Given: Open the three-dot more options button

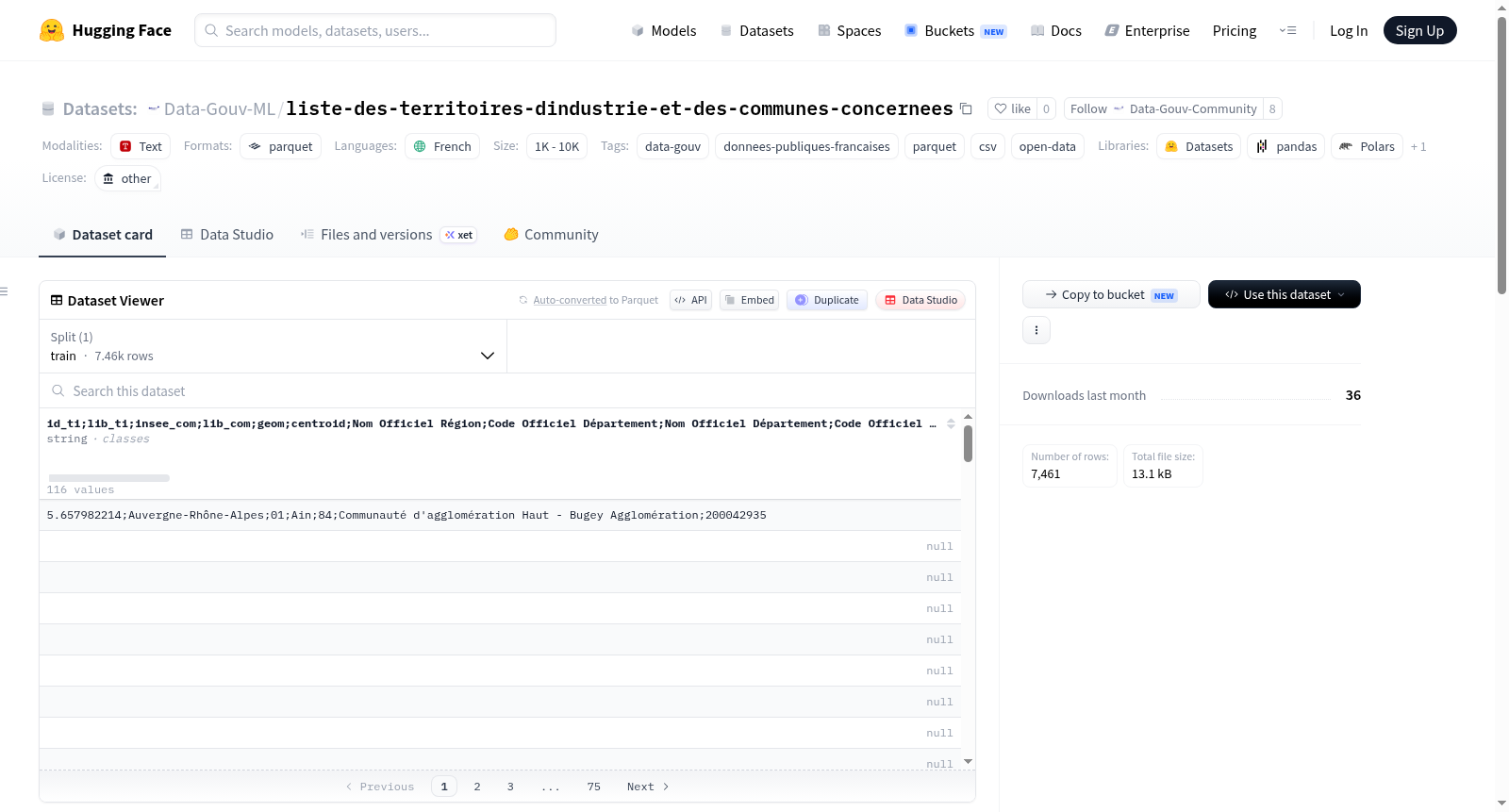Looking at the screenshot, I should tap(1036, 330).
